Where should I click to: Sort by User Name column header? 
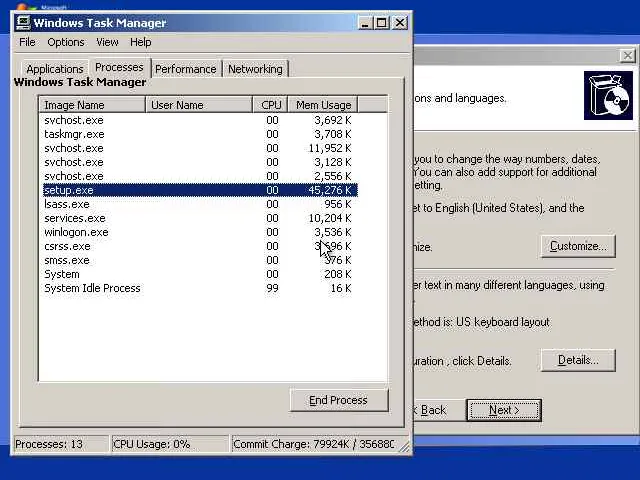pyautogui.click(x=199, y=105)
